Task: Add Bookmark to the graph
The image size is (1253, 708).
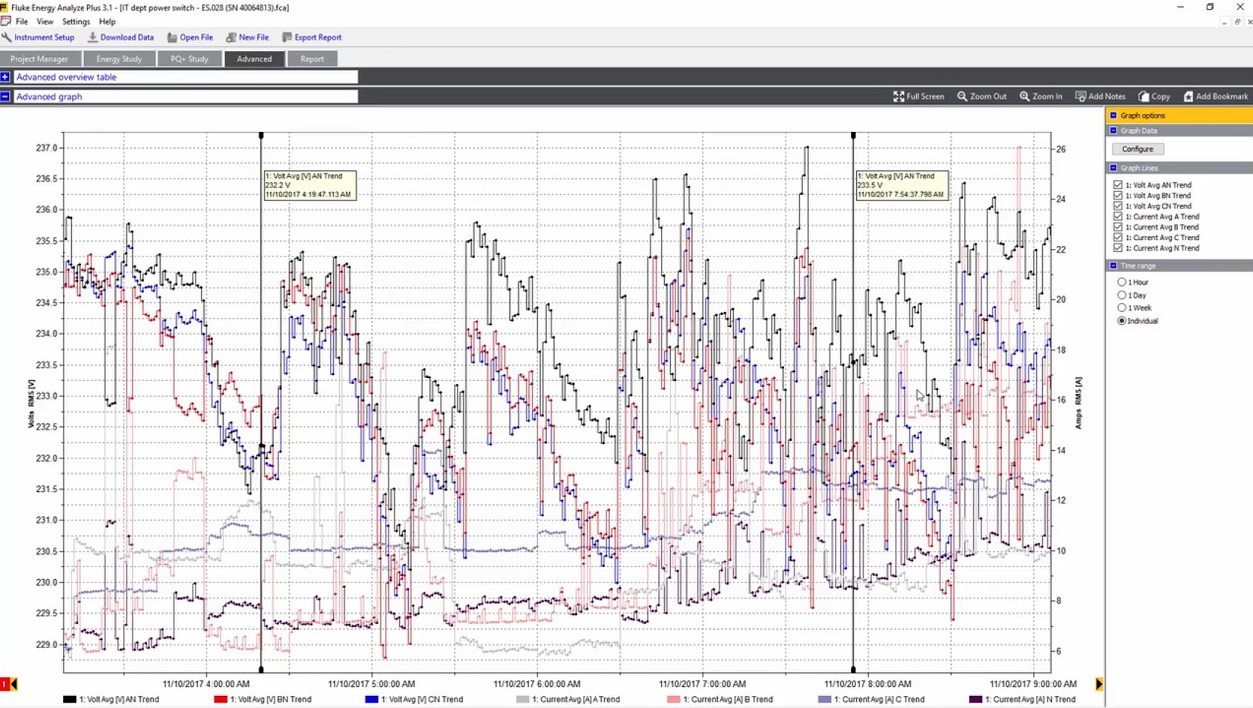Action: click(1215, 97)
